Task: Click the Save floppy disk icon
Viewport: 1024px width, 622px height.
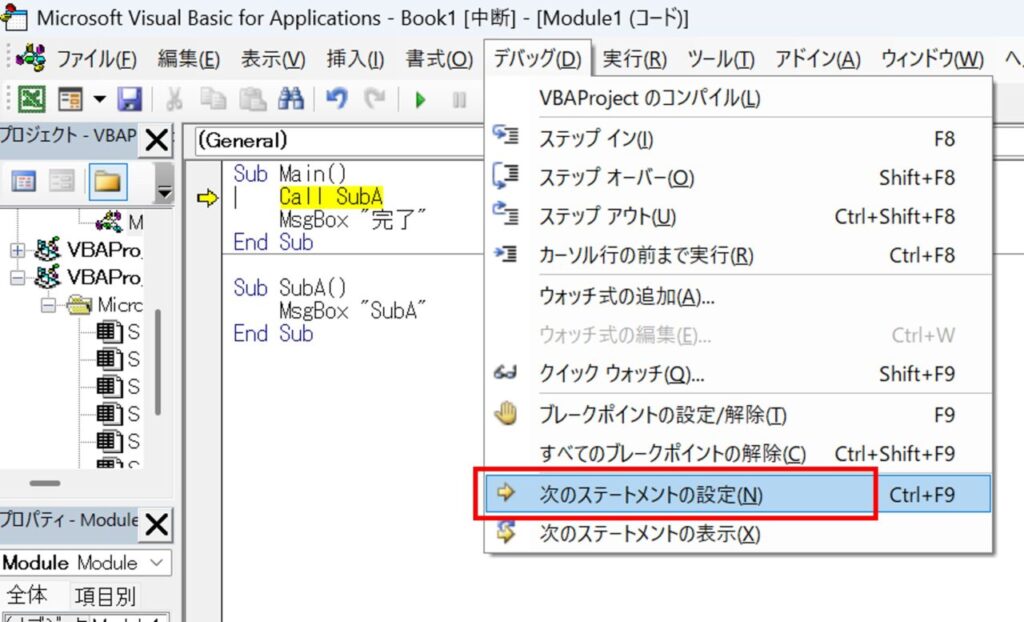Action: [x=130, y=99]
